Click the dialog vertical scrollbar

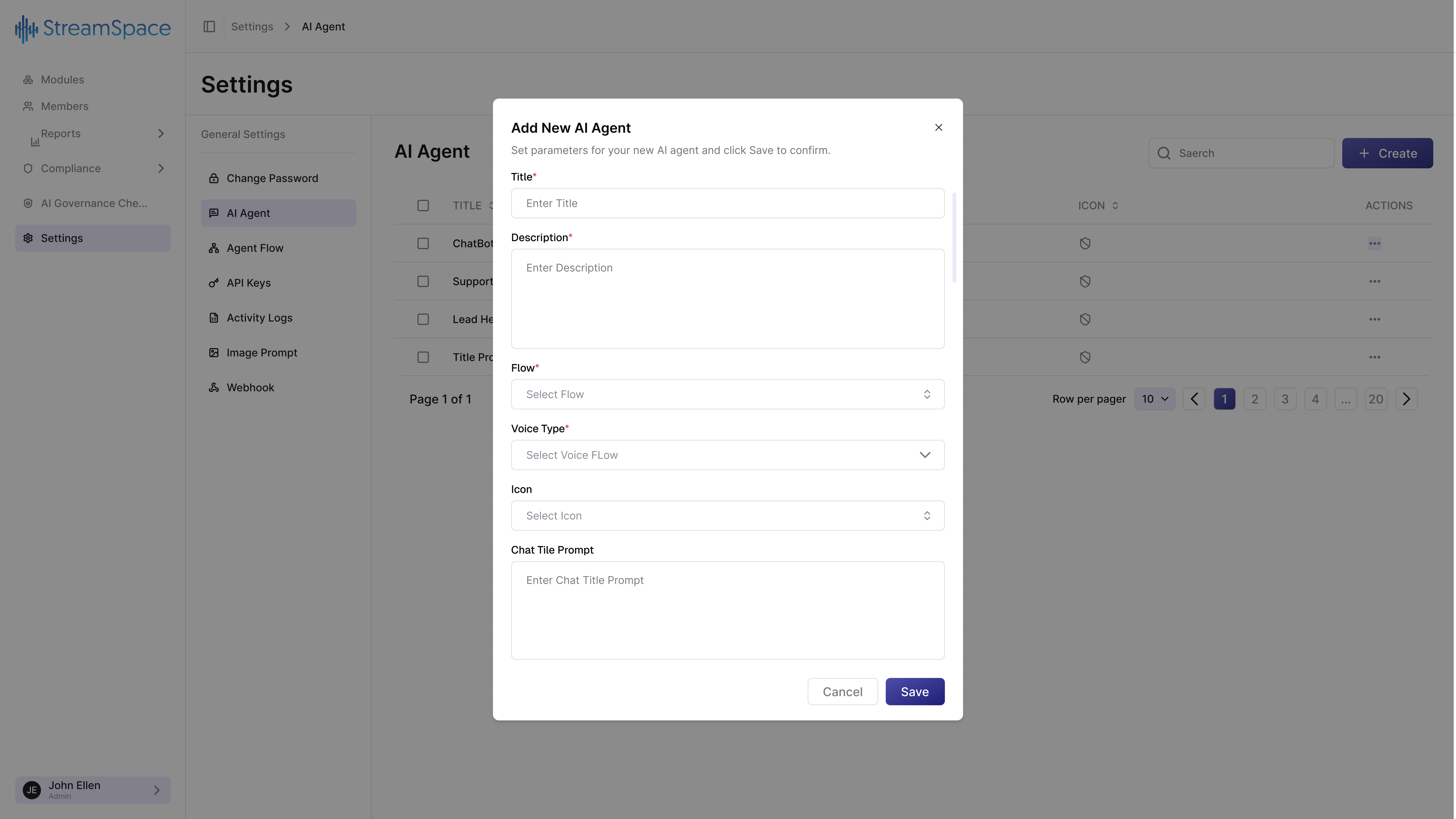pyautogui.click(x=954, y=237)
